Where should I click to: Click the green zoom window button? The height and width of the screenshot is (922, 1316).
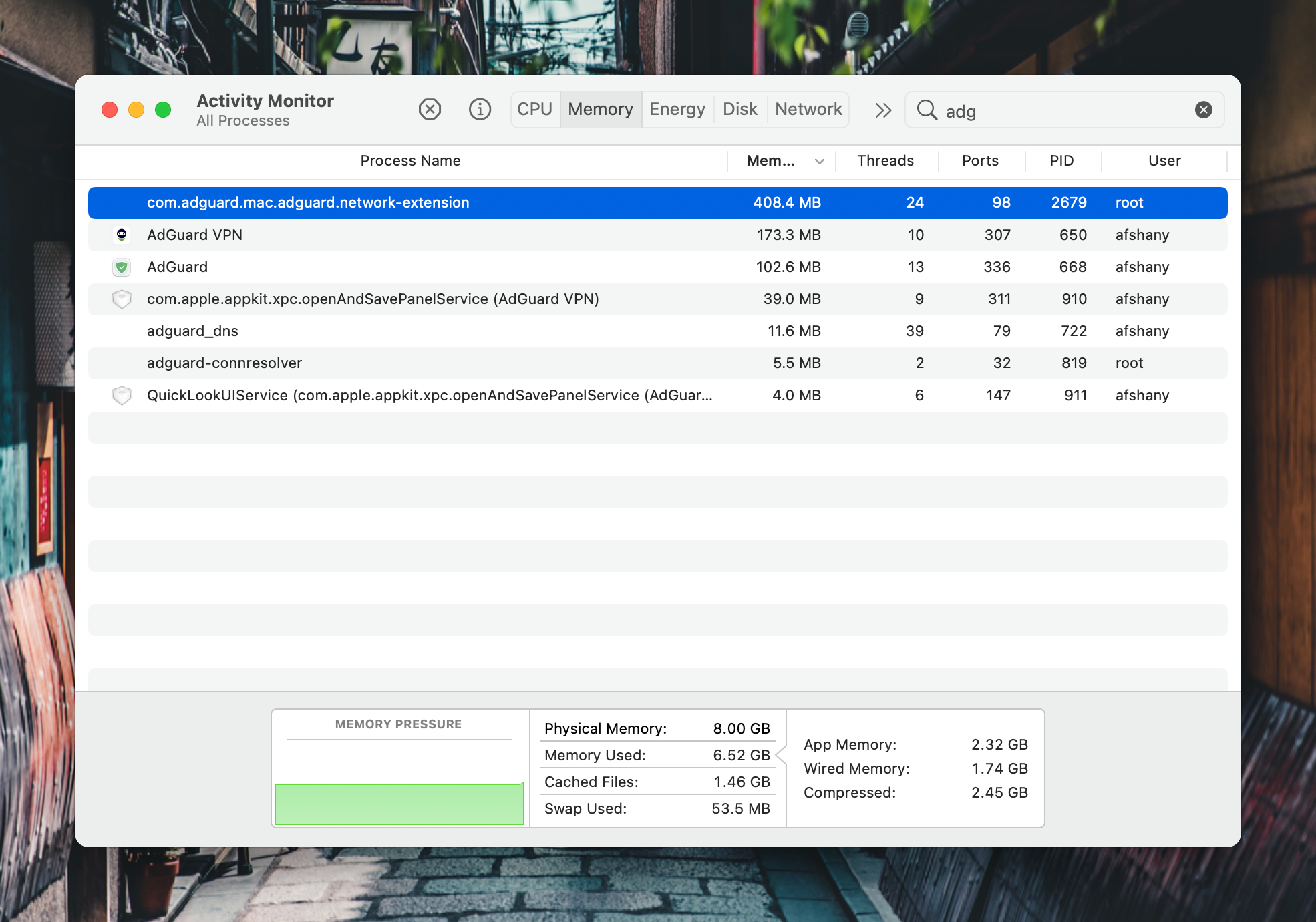(163, 110)
